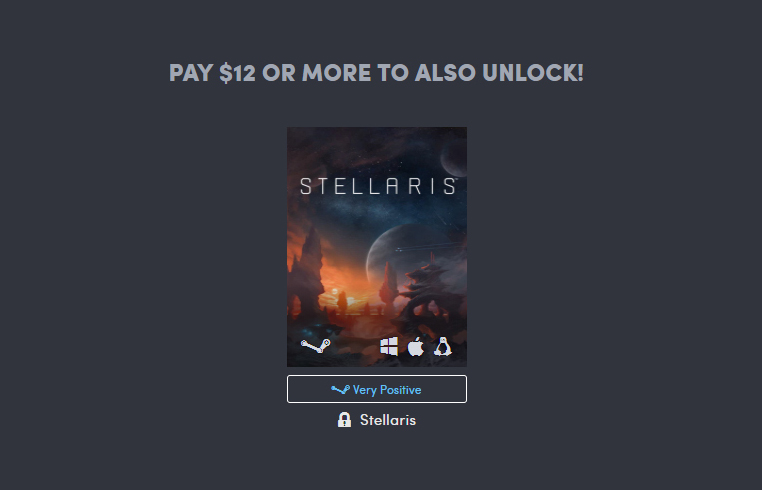Click the Steam platform icon on the cover
The height and width of the screenshot is (490, 762).
316,346
